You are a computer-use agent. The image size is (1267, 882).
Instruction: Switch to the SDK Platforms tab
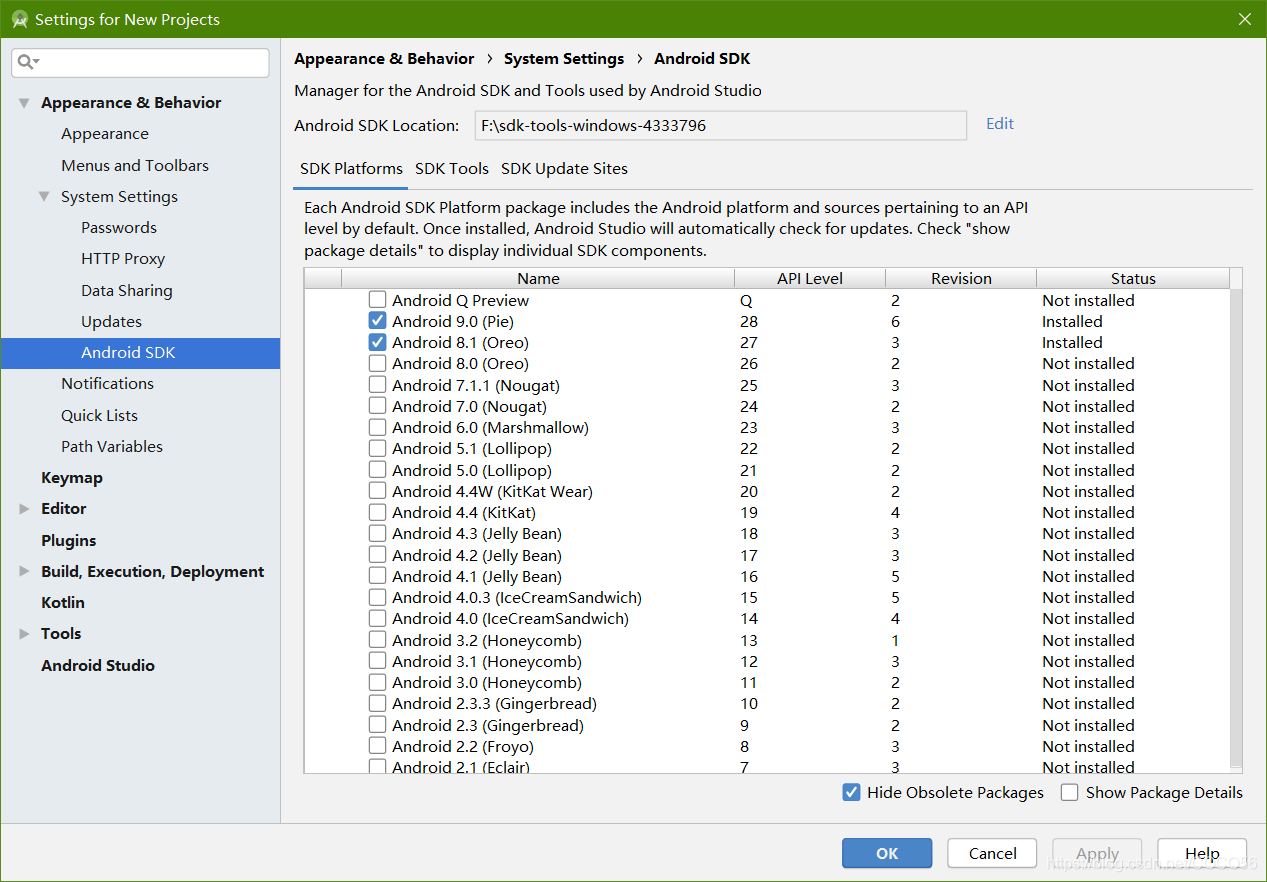point(351,169)
